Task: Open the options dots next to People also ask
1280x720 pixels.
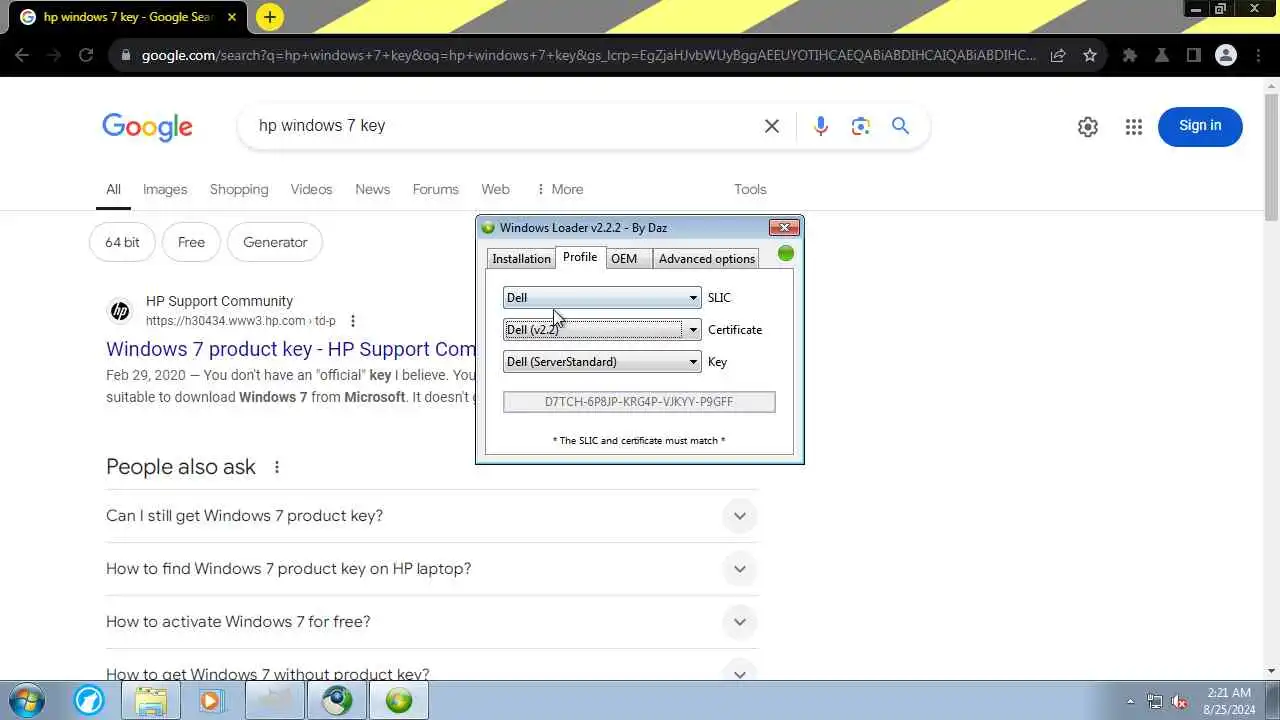Action: click(x=277, y=467)
